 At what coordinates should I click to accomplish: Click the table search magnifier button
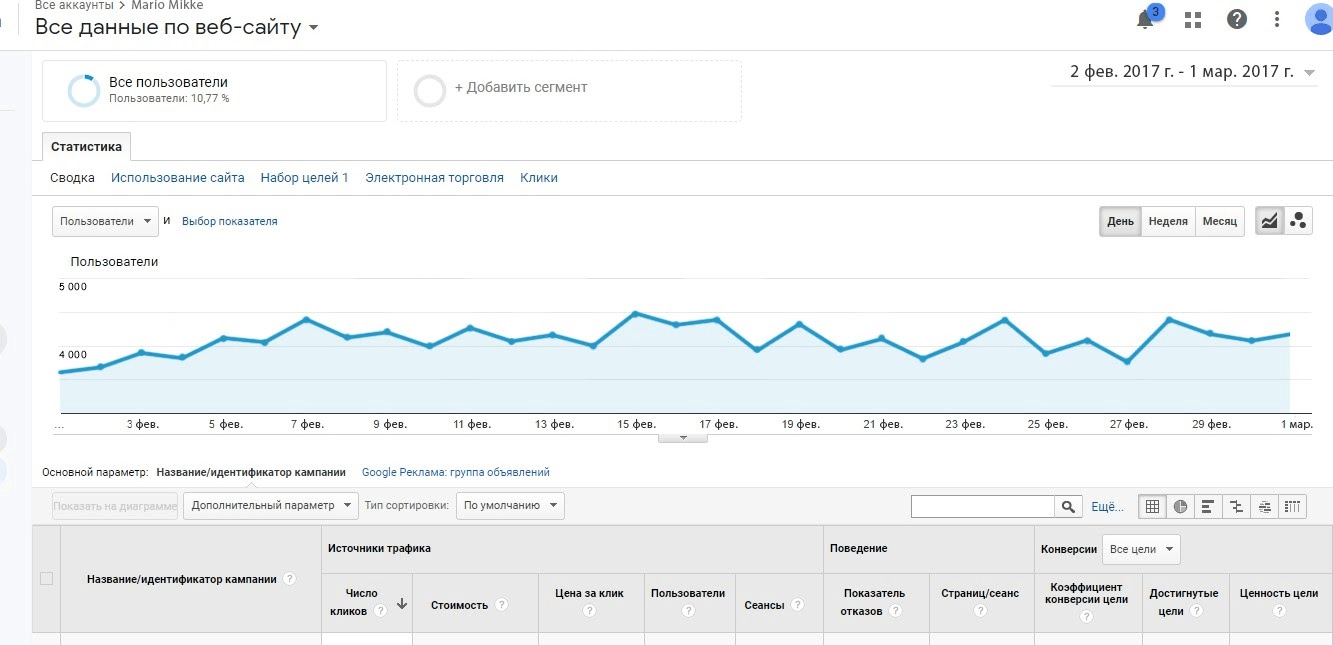[1068, 507]
